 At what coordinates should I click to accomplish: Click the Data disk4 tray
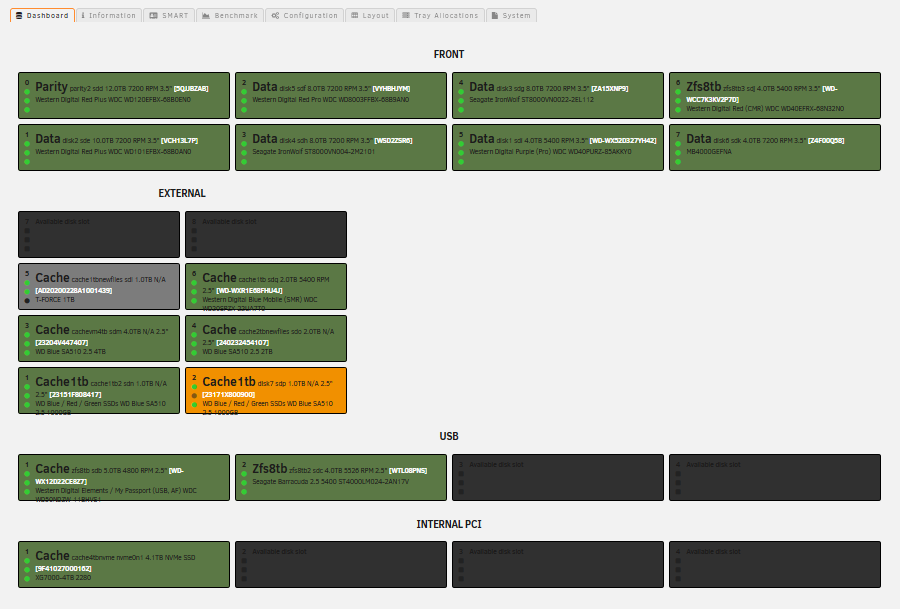[341, 148]
